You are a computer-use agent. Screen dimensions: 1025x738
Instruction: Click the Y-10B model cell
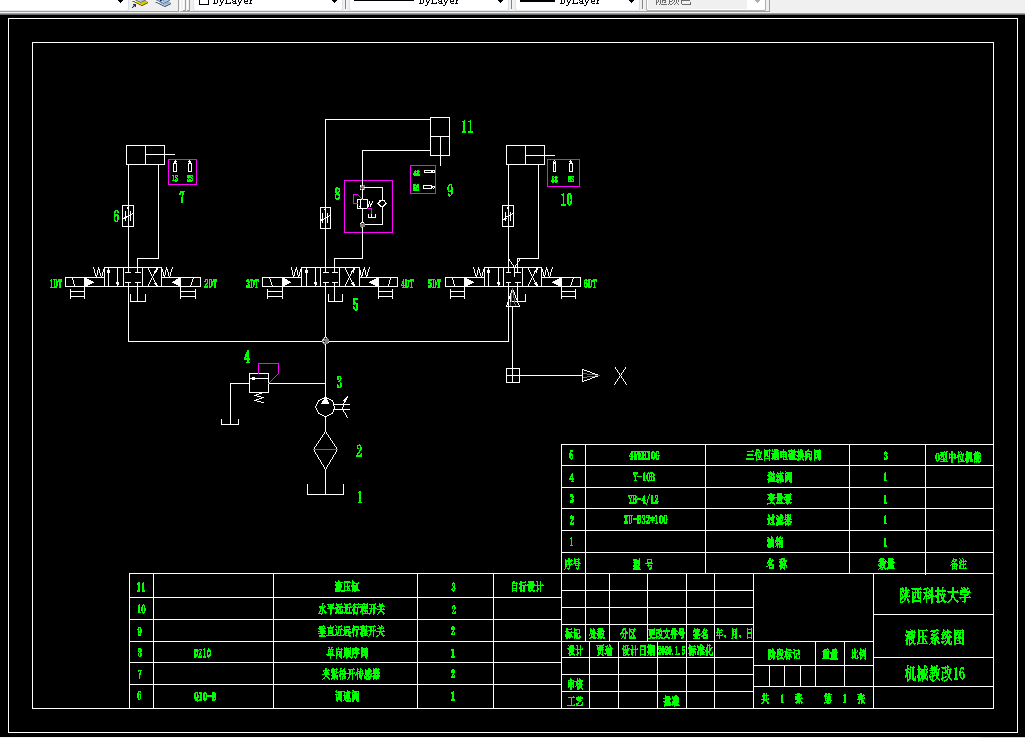click(645, 477)
